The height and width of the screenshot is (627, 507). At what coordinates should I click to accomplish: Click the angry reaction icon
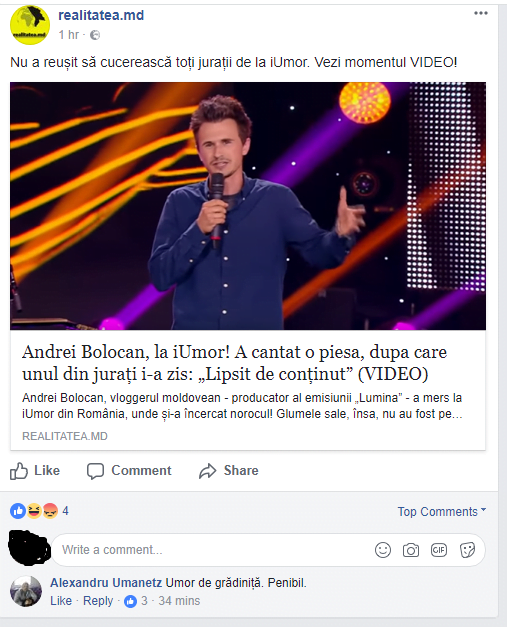point(50,511)
